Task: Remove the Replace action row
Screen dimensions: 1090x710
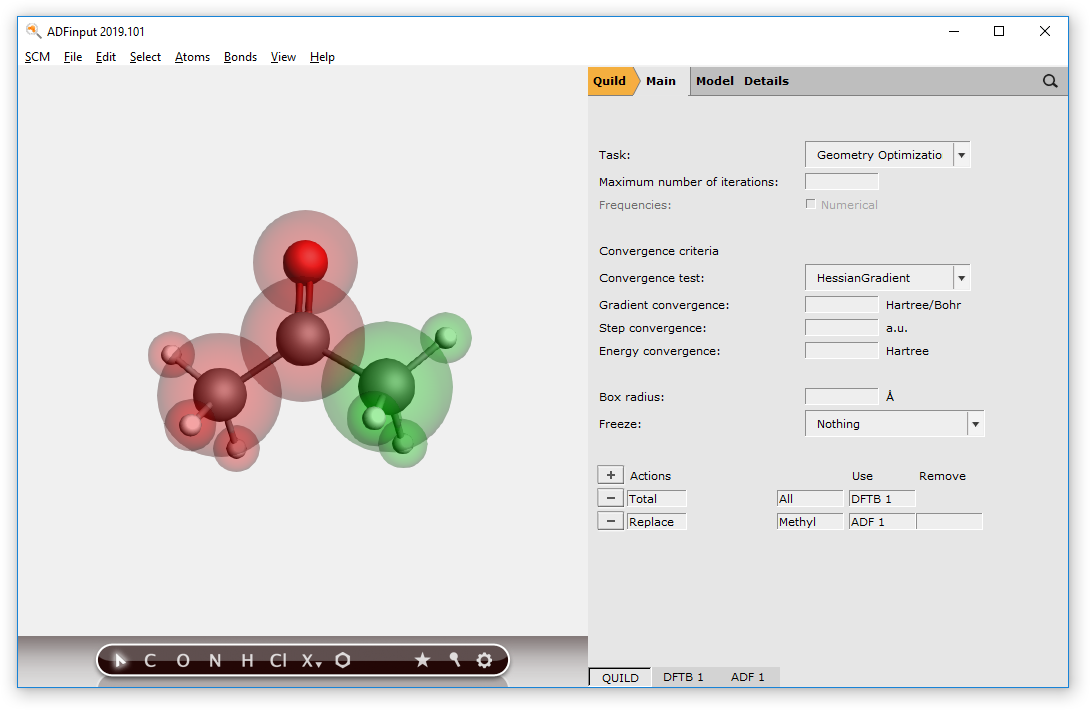Action: (x=610, y=521)
